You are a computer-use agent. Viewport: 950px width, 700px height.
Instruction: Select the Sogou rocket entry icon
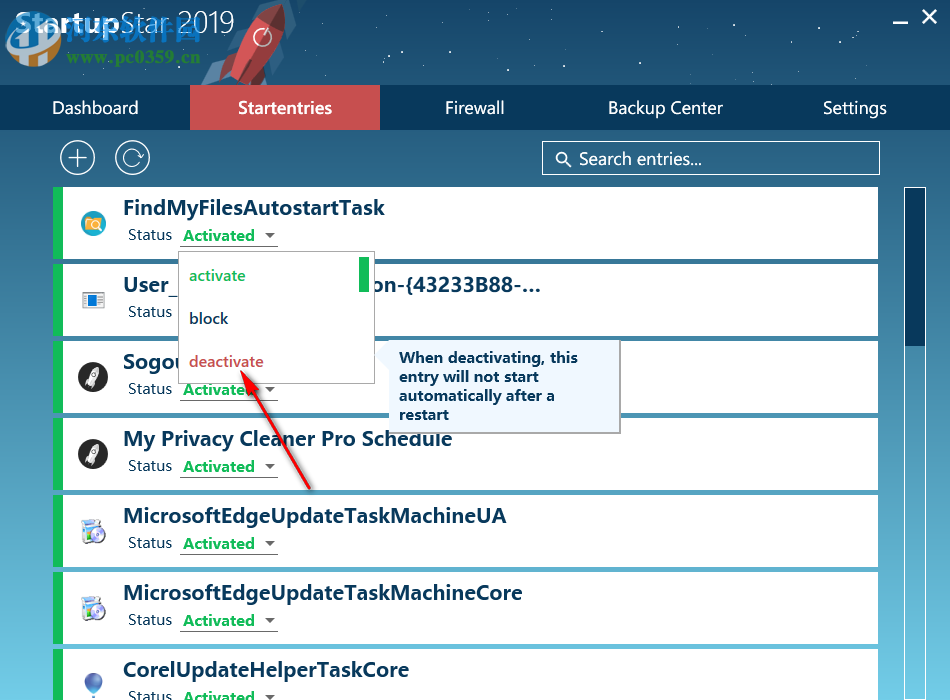tap(93, 377)
